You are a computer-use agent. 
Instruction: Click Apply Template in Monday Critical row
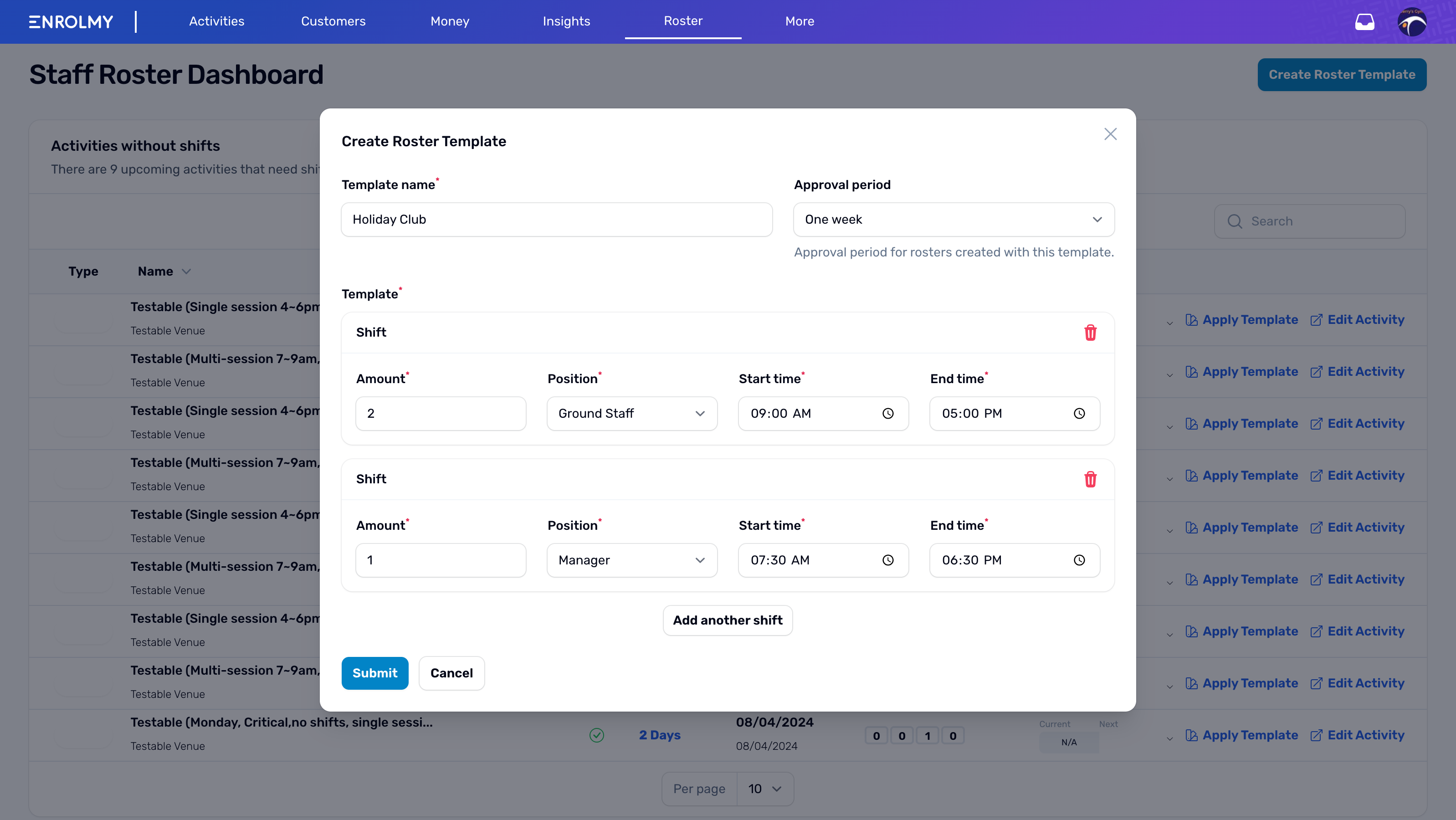point(1241,735)
